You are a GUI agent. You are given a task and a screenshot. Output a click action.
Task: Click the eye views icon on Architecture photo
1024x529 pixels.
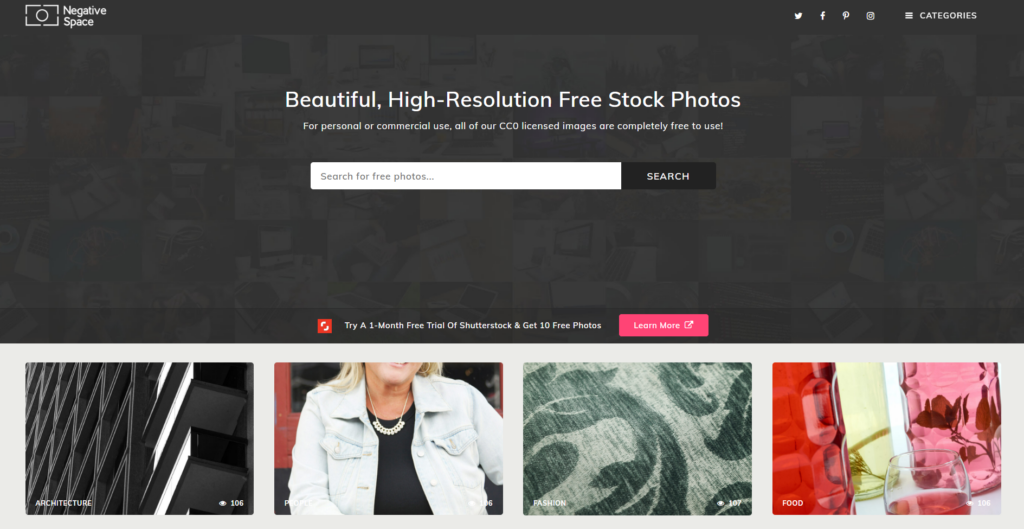(223, 503)
